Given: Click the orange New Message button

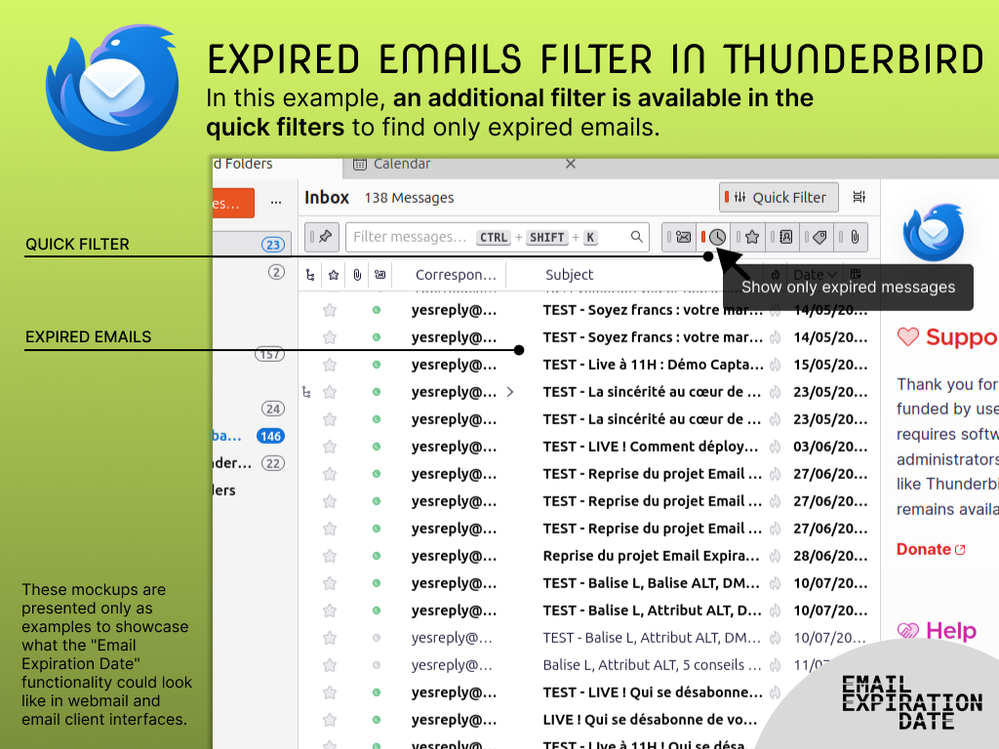Looking at the screenshot, I should (x=233, y=203).
